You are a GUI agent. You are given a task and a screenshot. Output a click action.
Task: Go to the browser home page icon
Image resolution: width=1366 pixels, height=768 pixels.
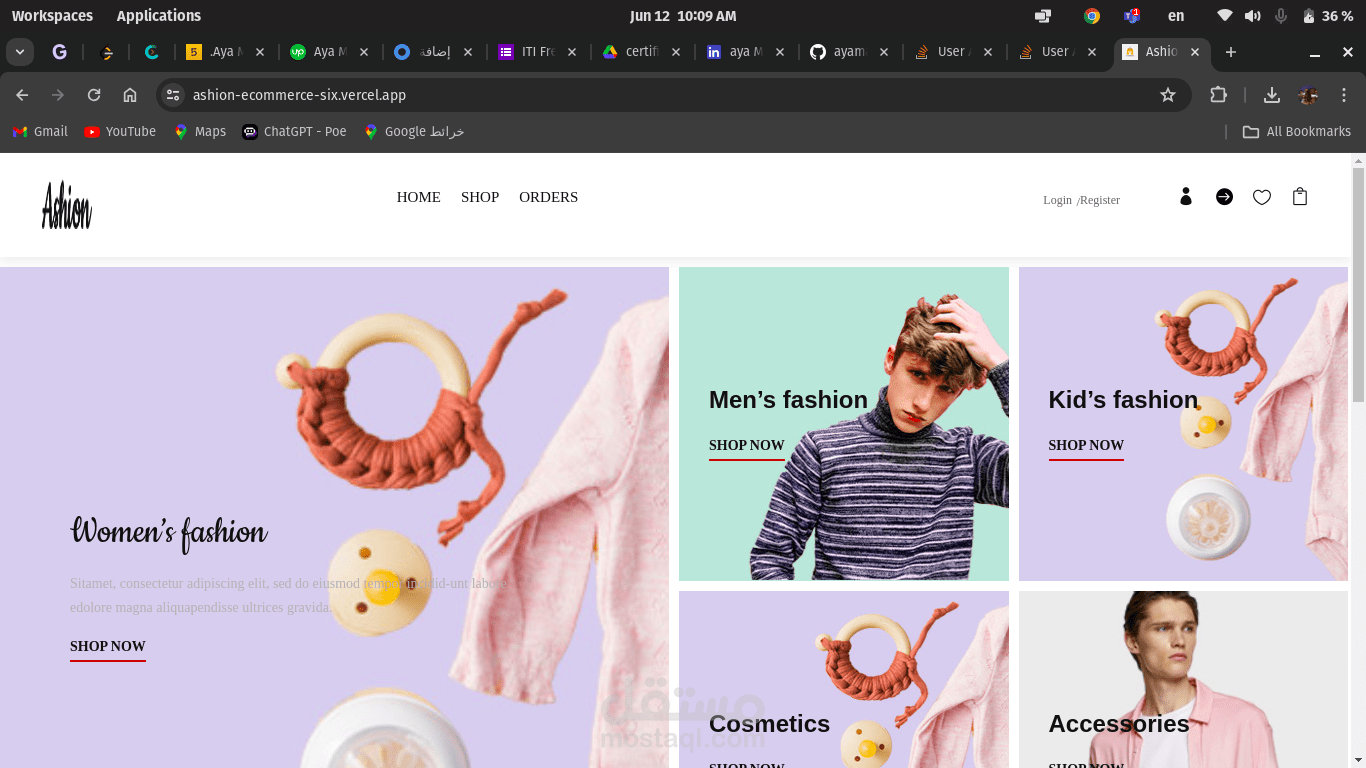(x=130, y=95)
